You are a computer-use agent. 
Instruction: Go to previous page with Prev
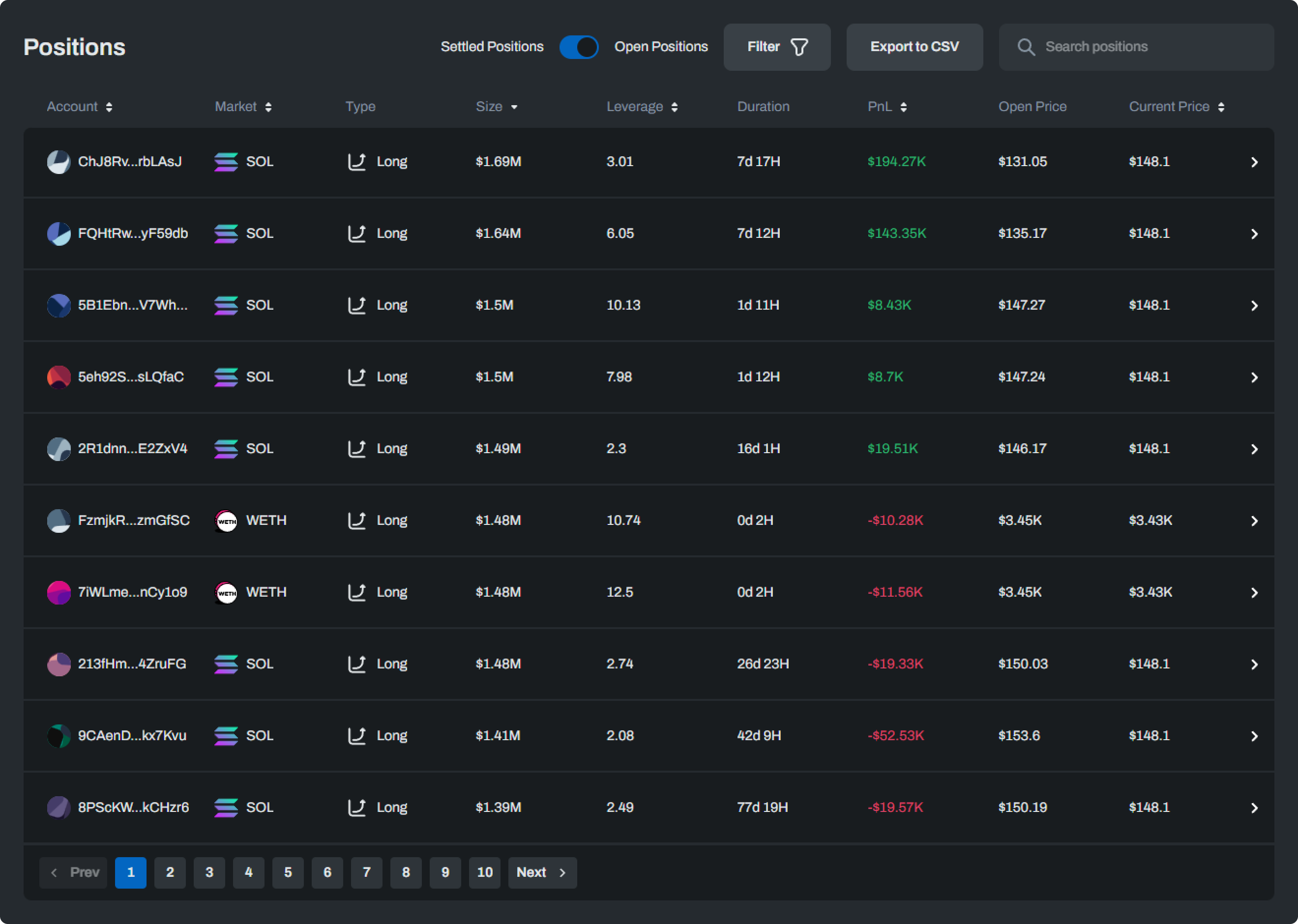point(73,872)
